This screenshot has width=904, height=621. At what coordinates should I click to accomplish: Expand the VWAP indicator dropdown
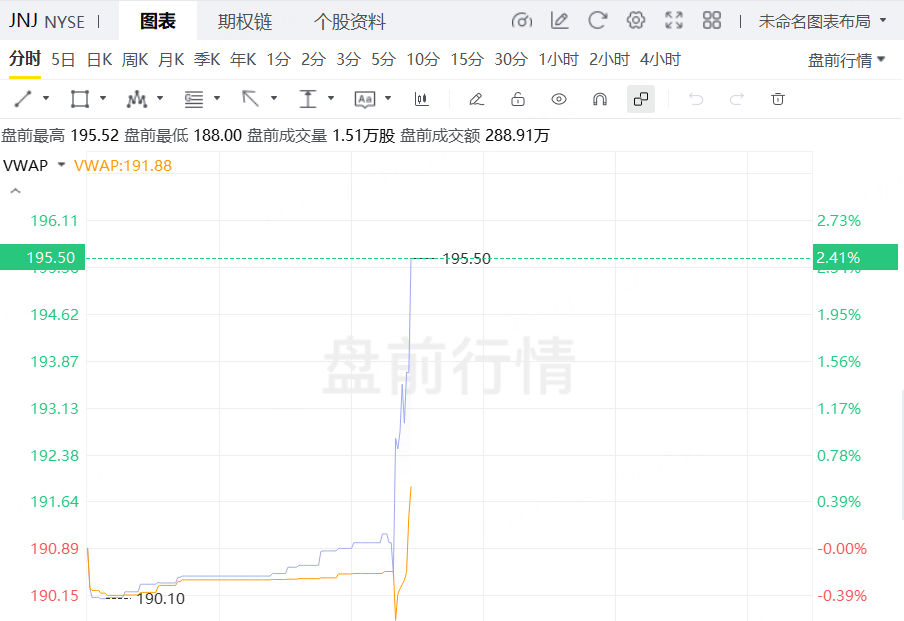tap(61, 165)
